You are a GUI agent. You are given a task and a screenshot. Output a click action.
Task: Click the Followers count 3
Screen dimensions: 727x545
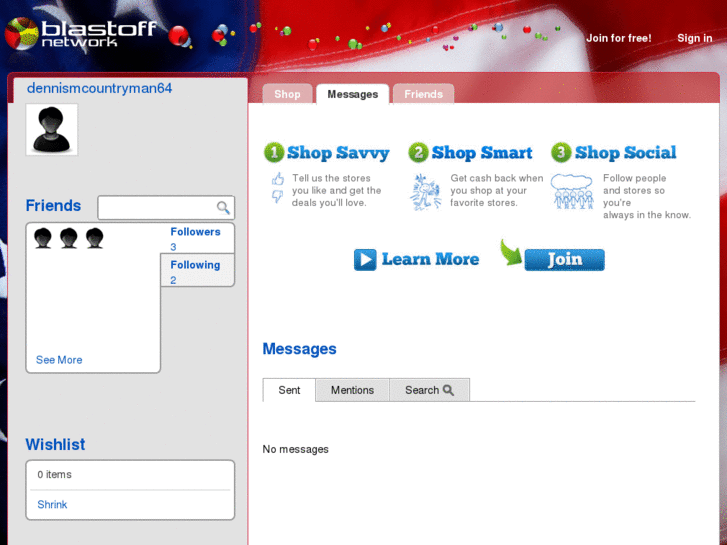click(173, 247)
